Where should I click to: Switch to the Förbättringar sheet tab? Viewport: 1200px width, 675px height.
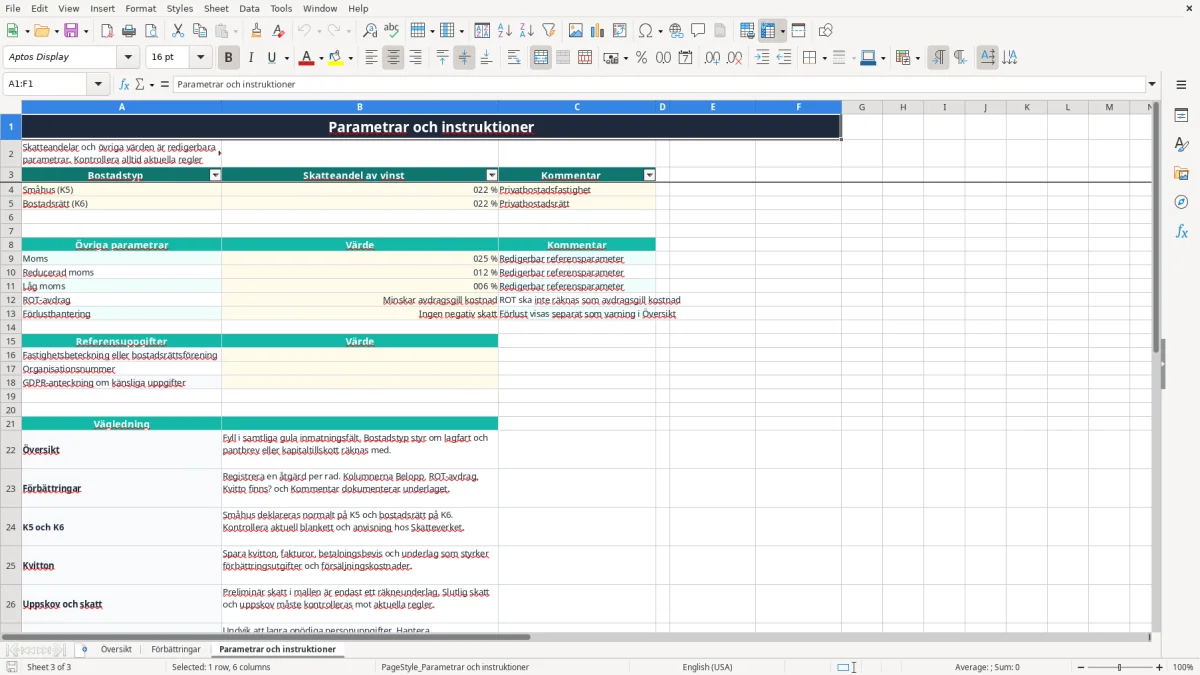[176, 649]
